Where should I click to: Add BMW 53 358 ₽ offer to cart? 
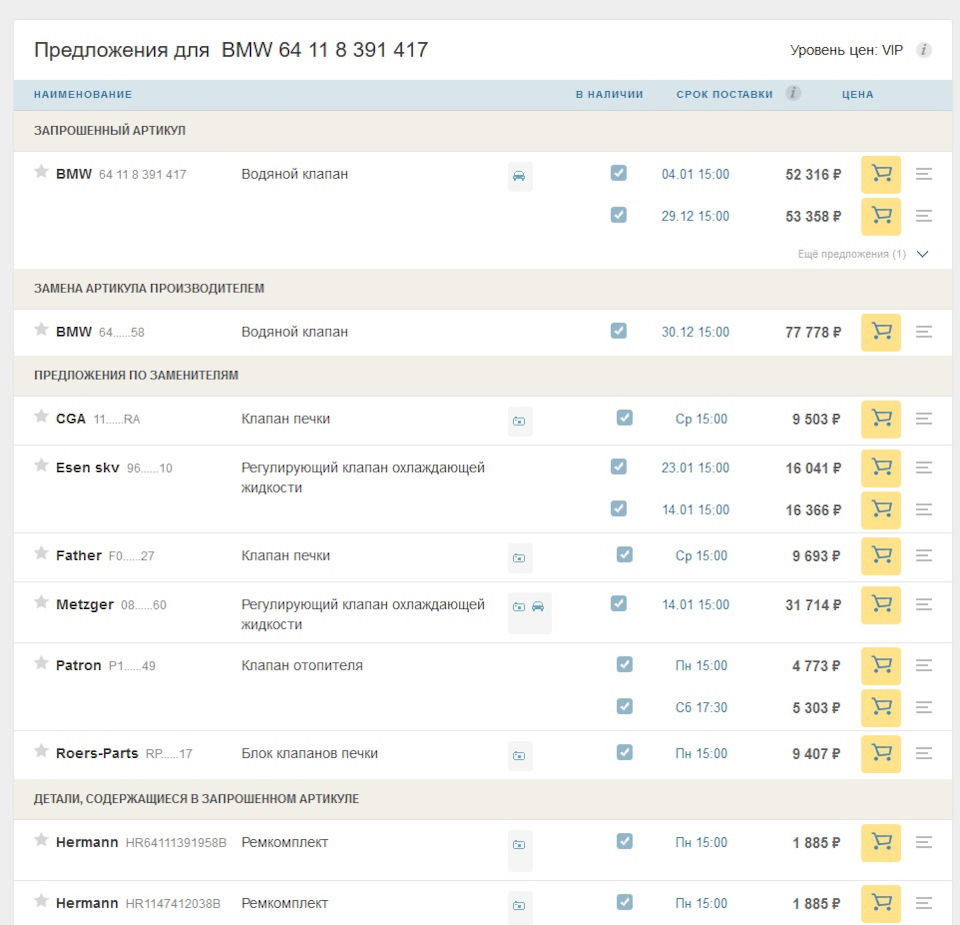[x=880, y=216]
